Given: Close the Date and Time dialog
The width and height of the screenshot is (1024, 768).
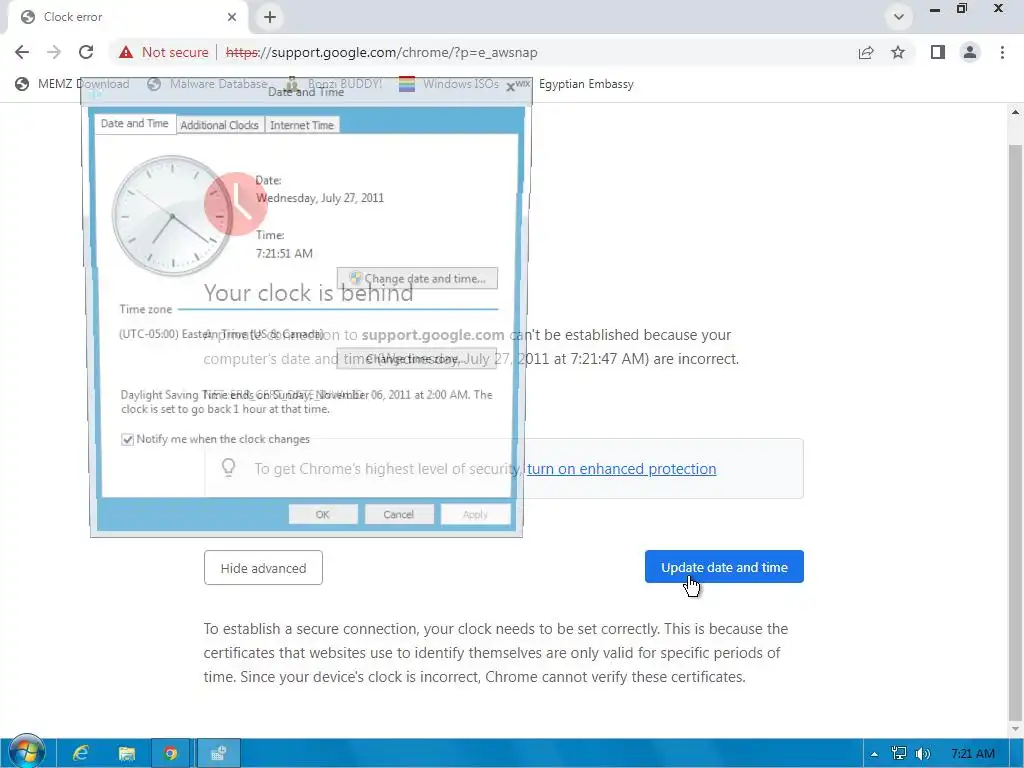Looking at the screenshot, I should coord(511,88).
